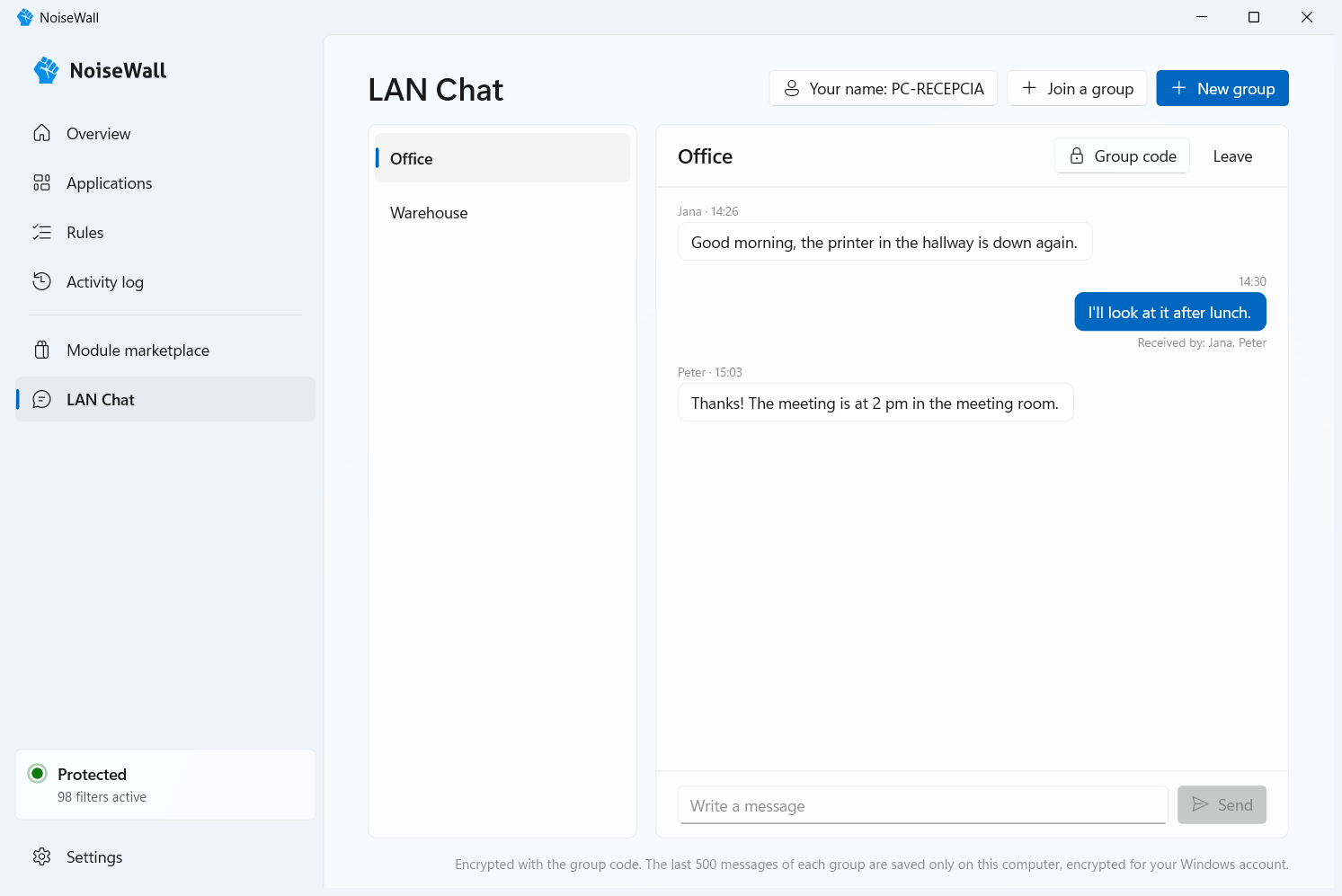
Task: Click the plus icon on New group
Action: [x=1178, y=88]
